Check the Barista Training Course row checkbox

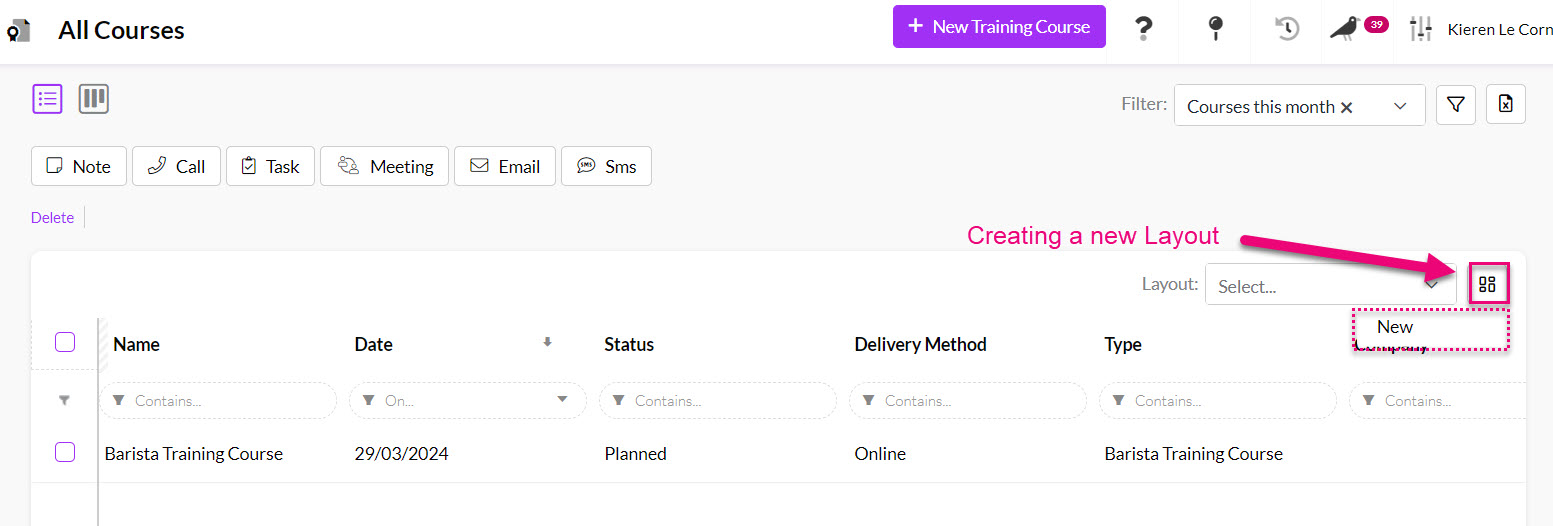coord(65,452)
